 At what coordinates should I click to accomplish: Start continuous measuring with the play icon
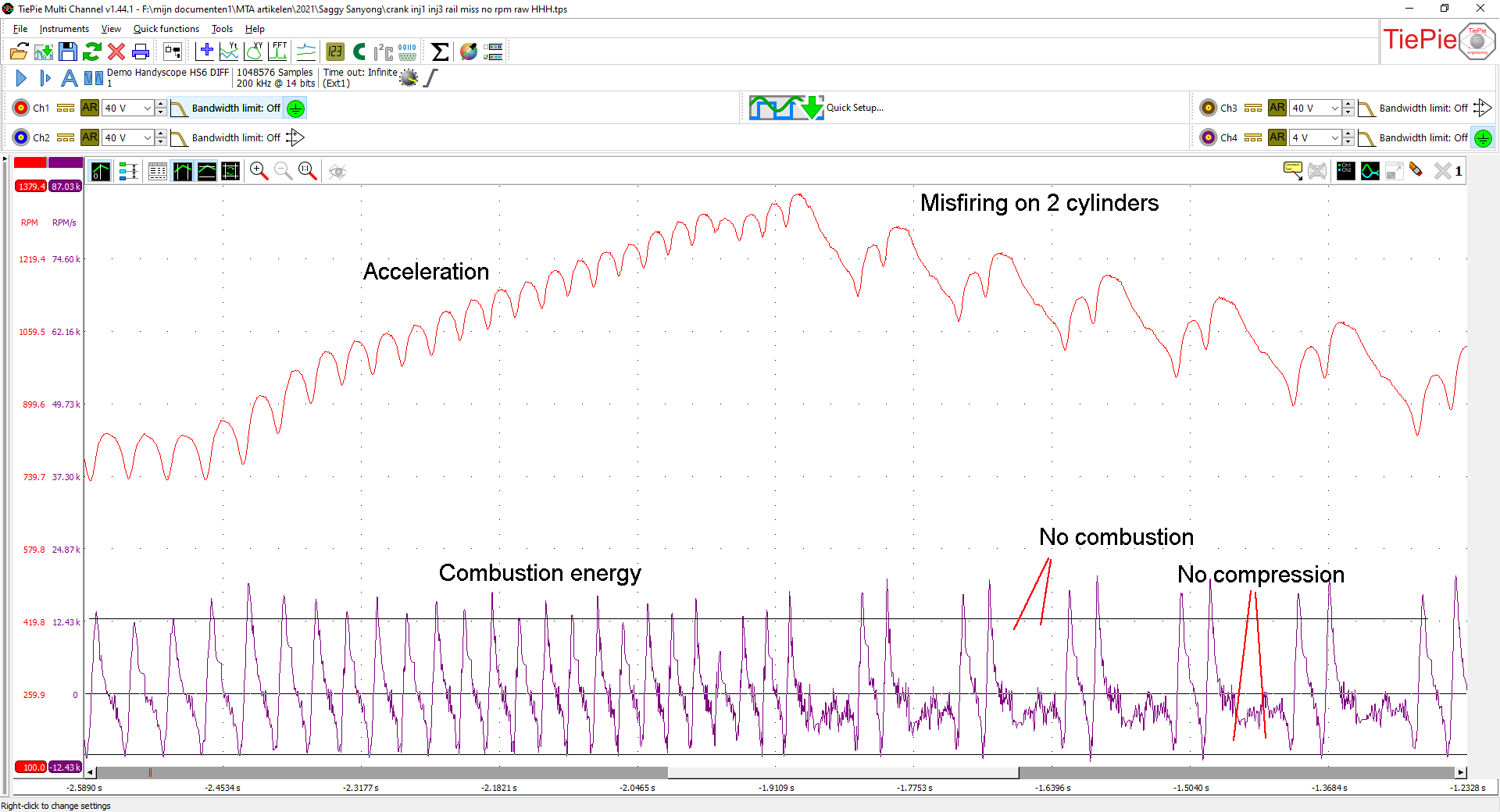coord(21,78)
